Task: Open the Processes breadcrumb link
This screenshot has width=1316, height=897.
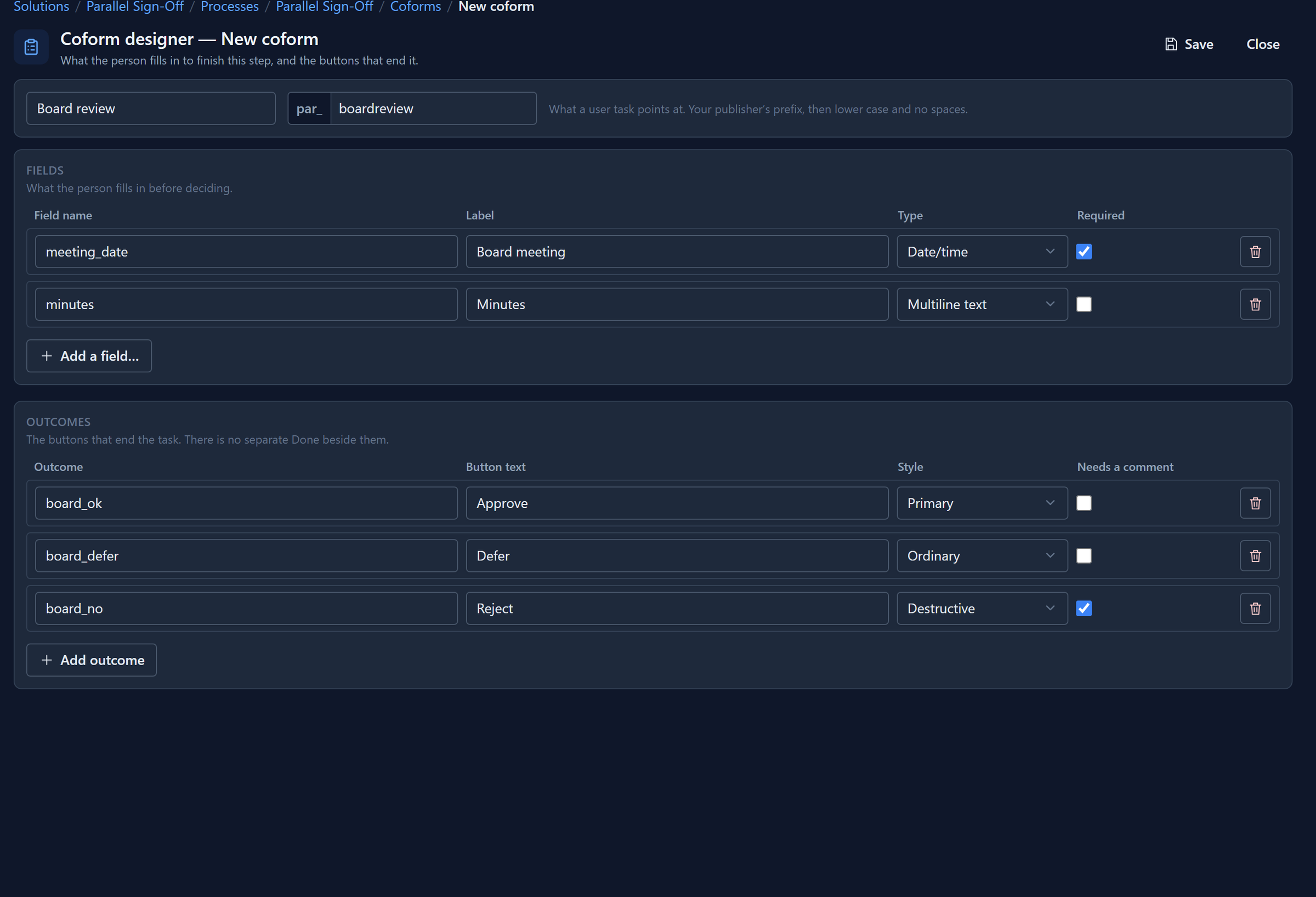Action: pos(229,7)
